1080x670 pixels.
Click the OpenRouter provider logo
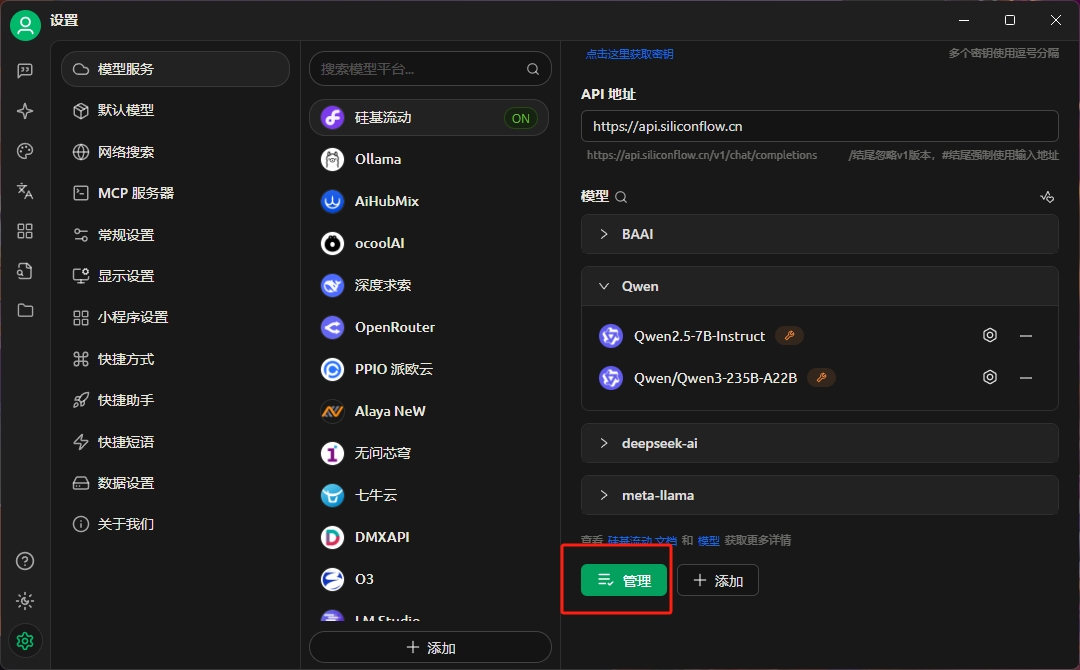[333, 327]
